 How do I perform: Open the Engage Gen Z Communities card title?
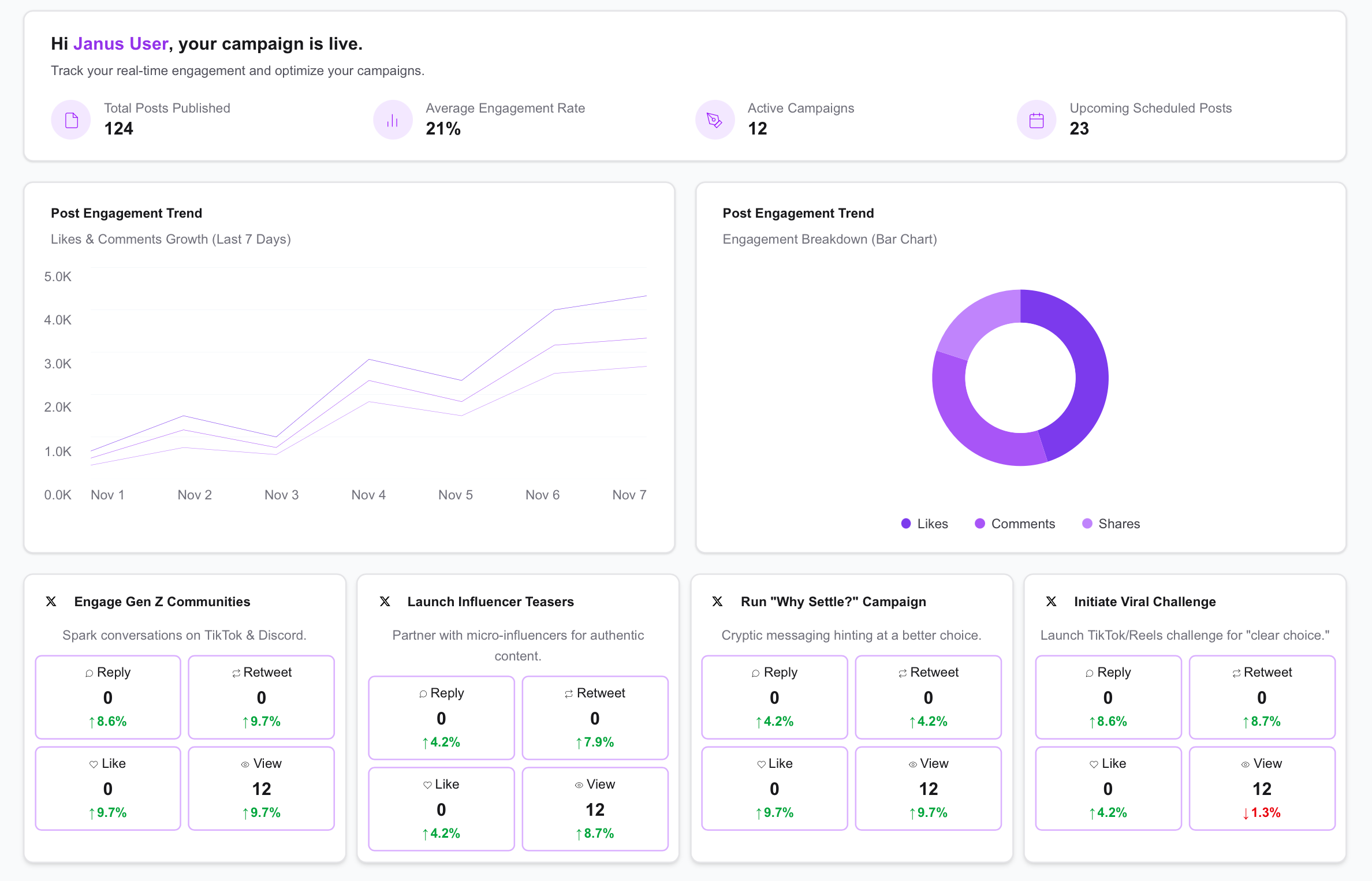(162, 602)
